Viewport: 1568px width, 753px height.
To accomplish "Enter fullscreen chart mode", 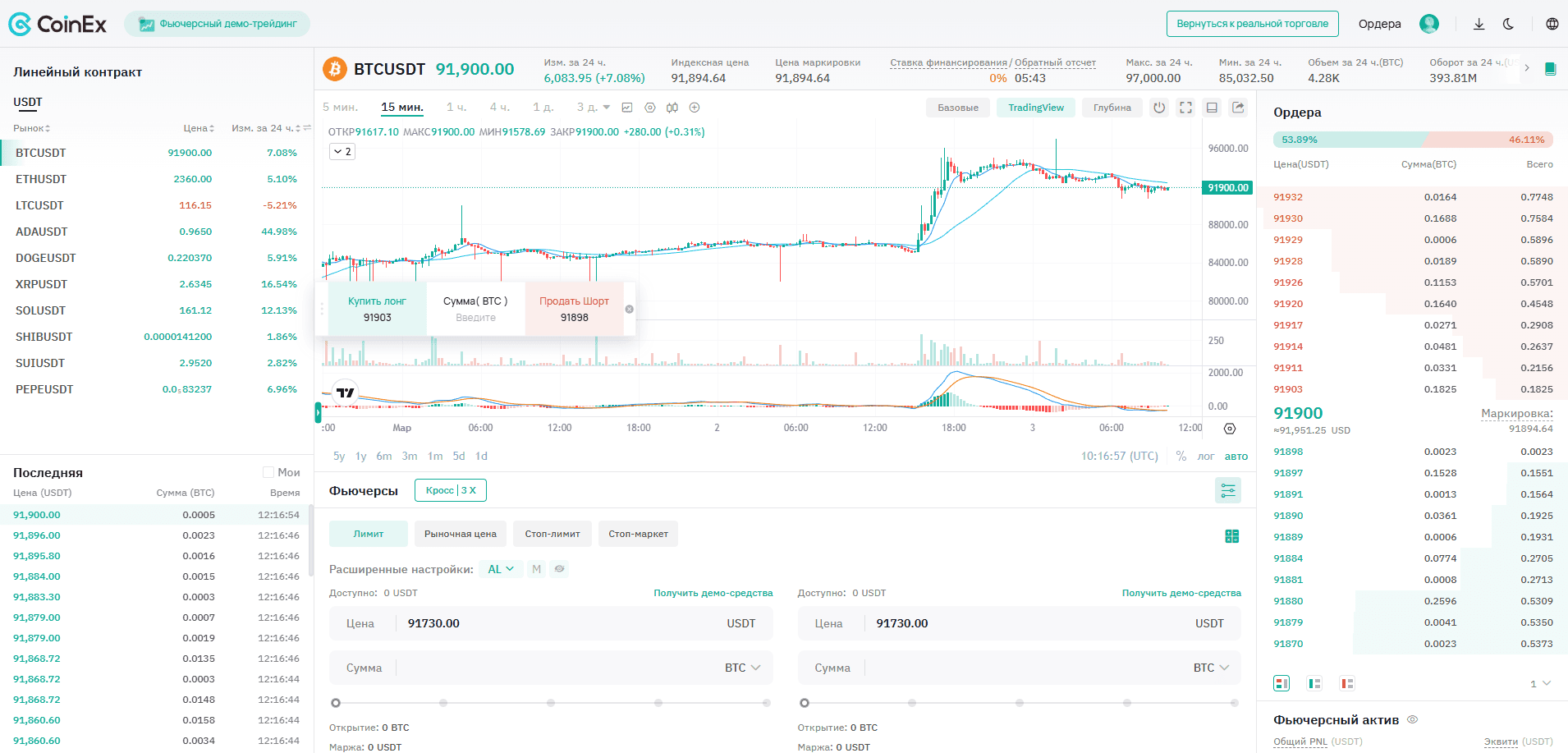I will point(1185,108).
